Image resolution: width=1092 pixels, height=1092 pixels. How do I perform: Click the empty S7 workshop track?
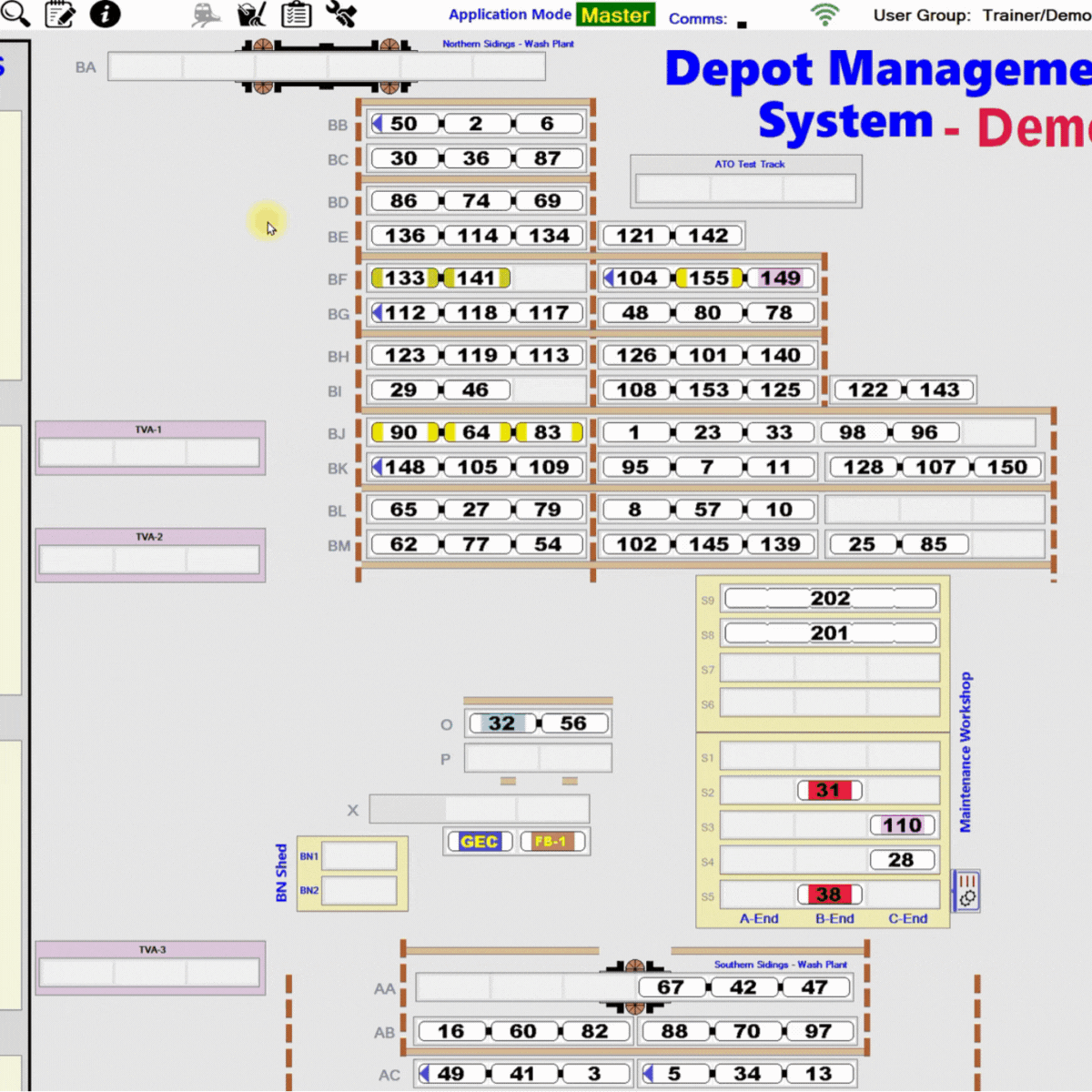[830, 669]
